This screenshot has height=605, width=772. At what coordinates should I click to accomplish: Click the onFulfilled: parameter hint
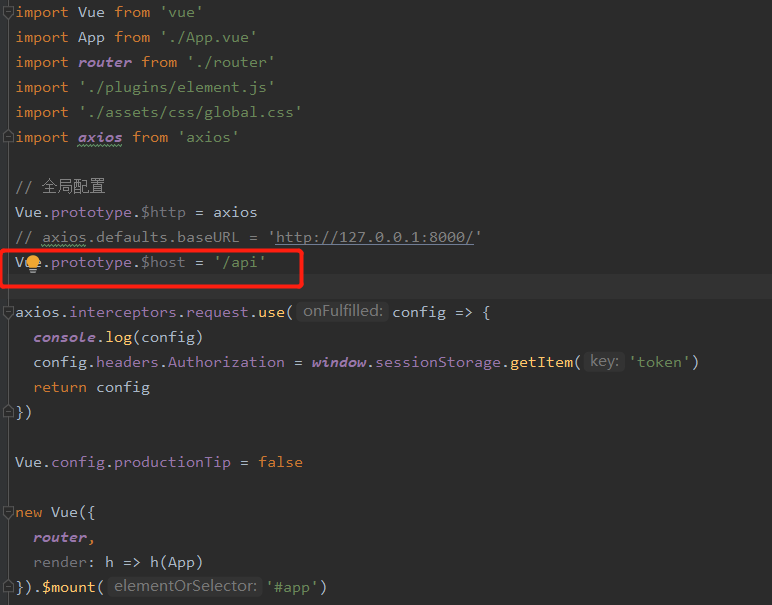(343, 312)
